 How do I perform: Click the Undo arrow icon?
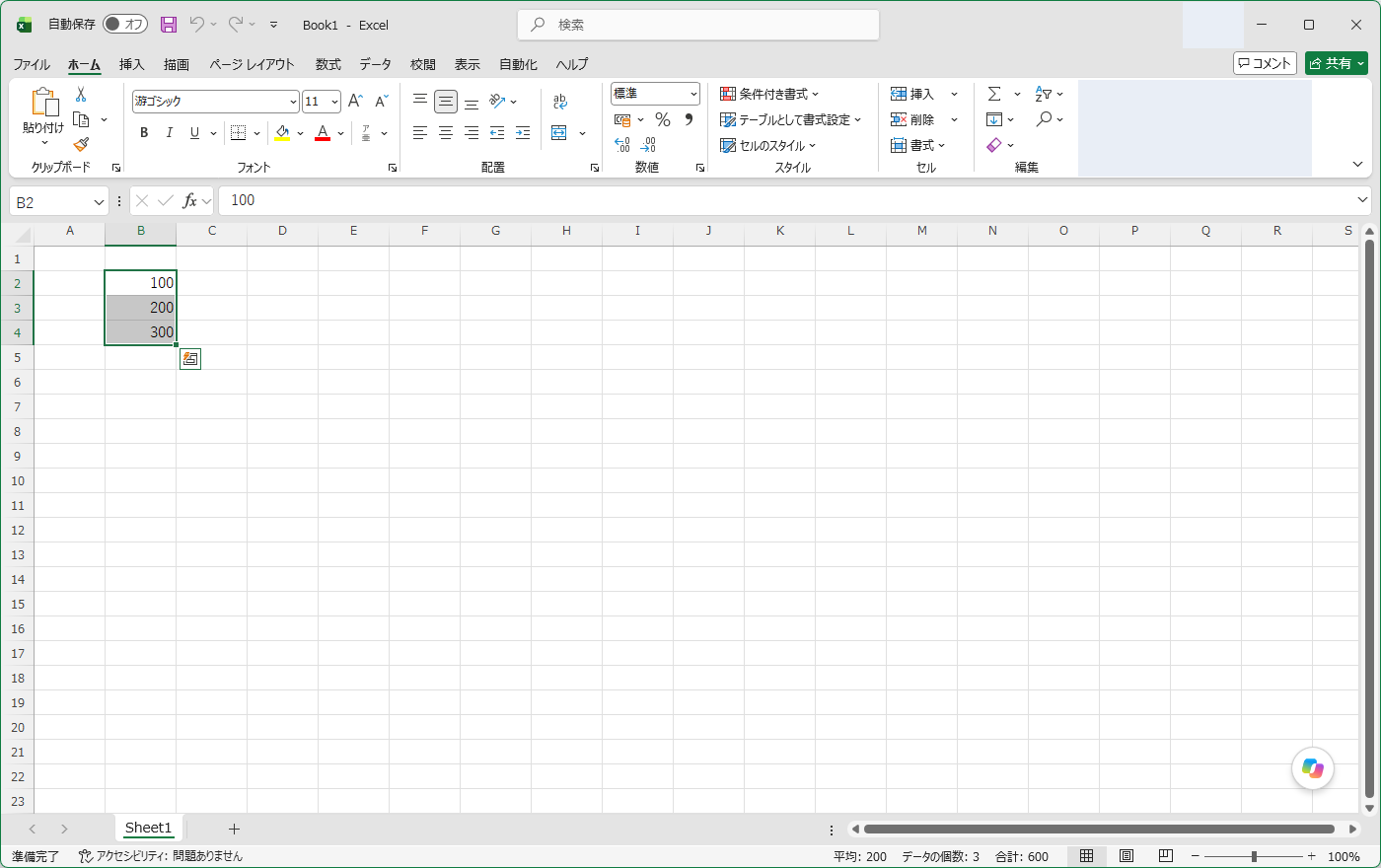click(197, 25)
